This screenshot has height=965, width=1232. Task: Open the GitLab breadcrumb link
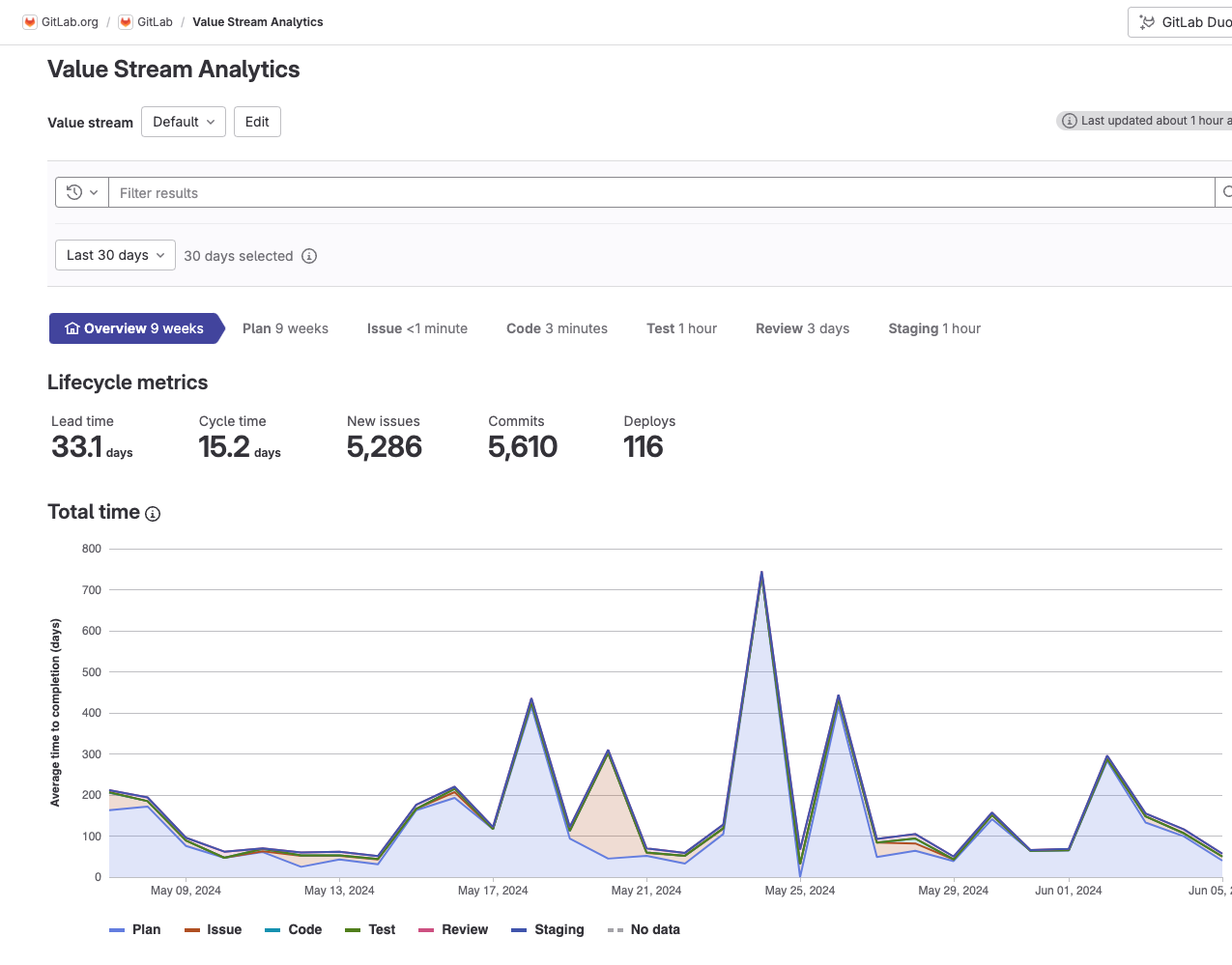tap(155, 21)
